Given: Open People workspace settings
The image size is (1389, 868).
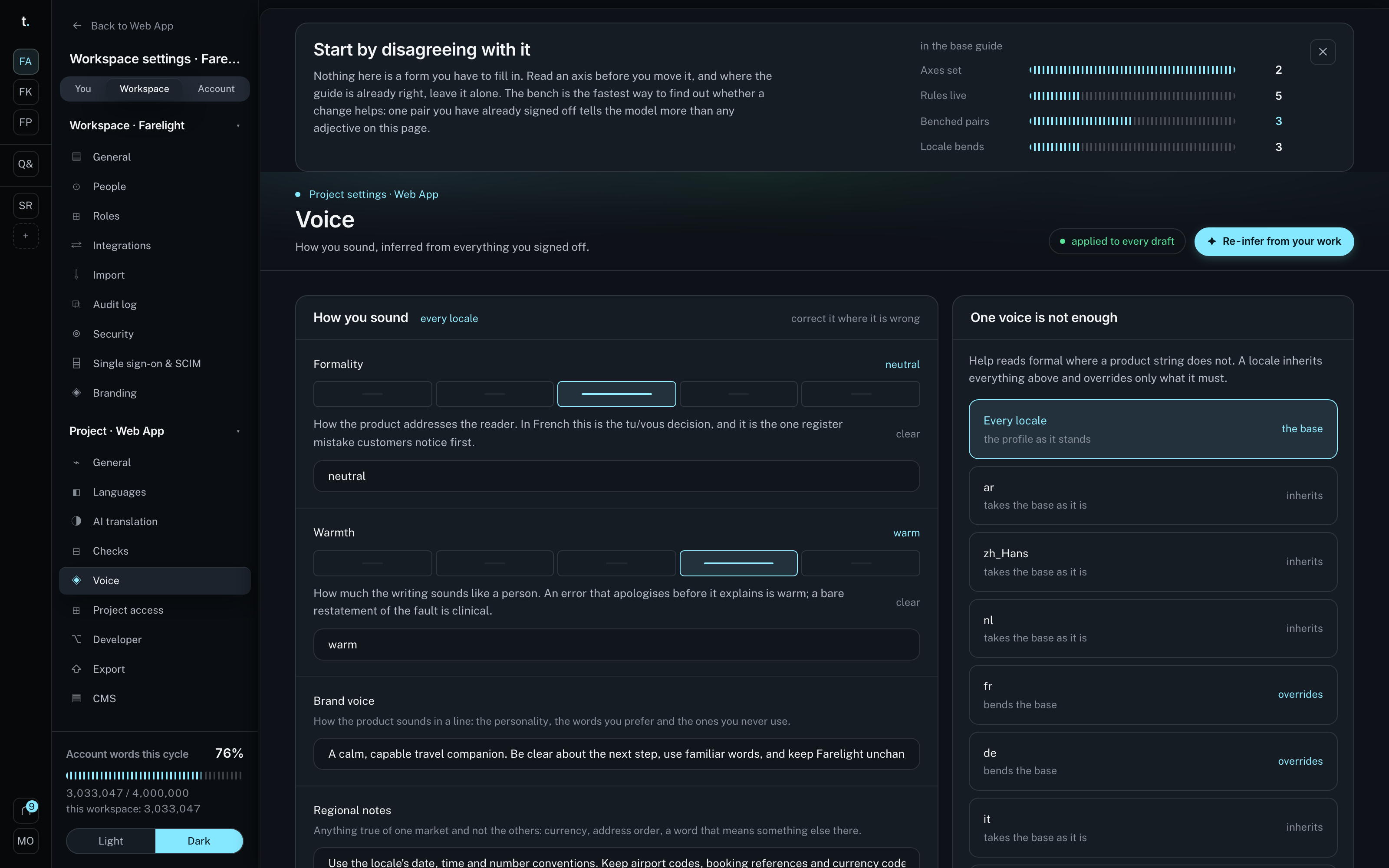Looking at the screenshot, I should tap(155, 187).
